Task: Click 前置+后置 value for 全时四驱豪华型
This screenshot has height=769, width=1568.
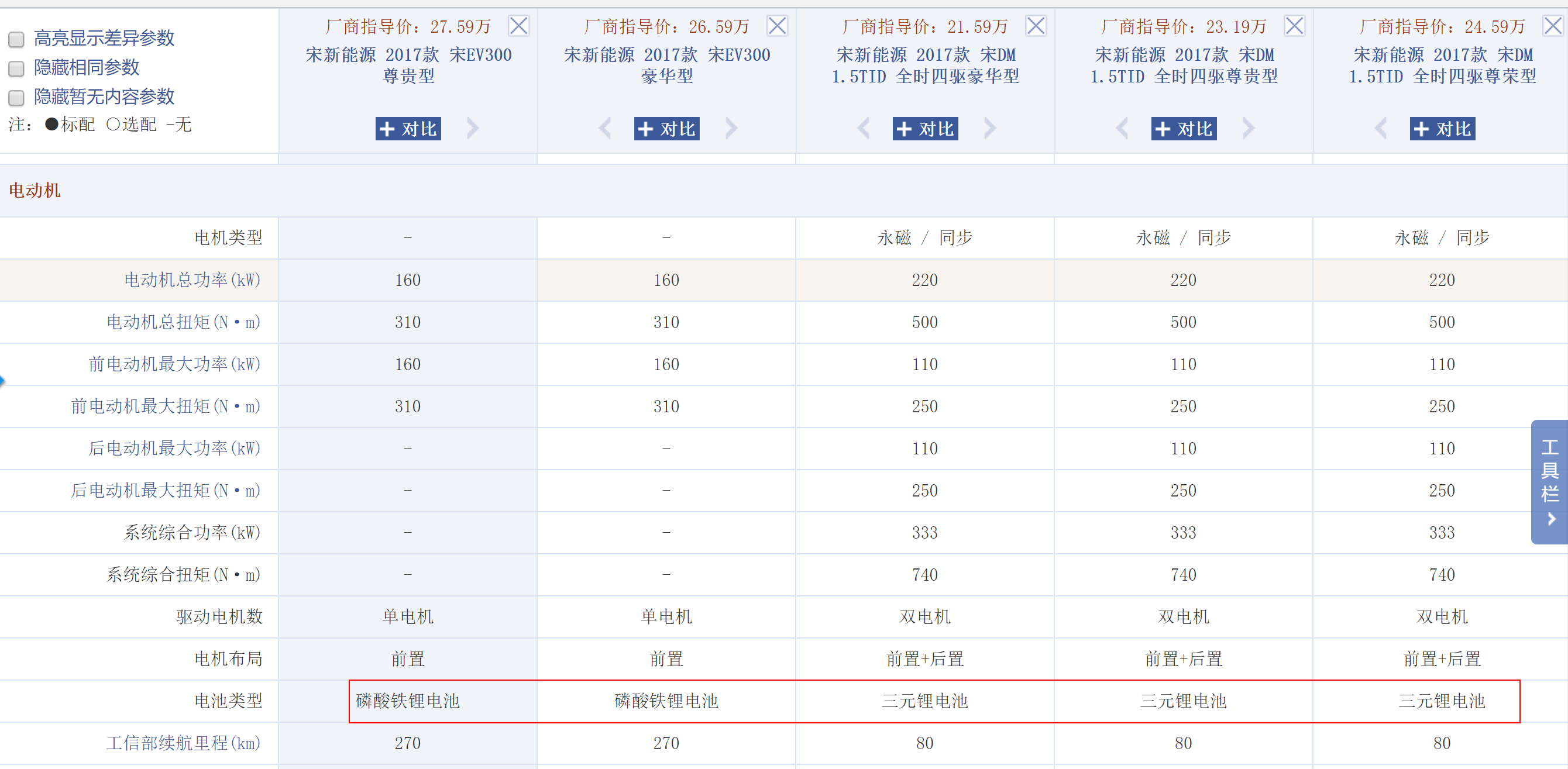Action: pos(925,658)
